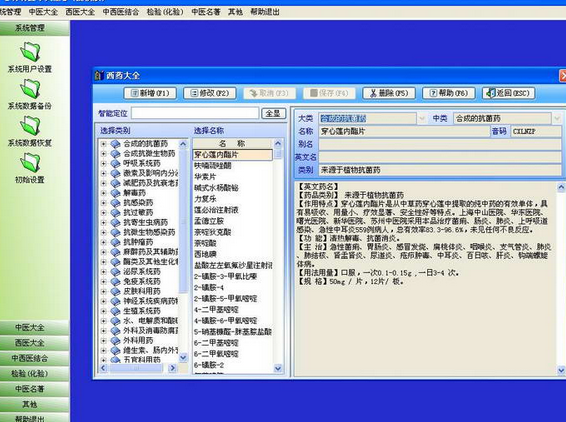This screenshot has height=422, width=566.
Task: Click the book icon beside 生殖系统药
Action: tap(115, 311)
